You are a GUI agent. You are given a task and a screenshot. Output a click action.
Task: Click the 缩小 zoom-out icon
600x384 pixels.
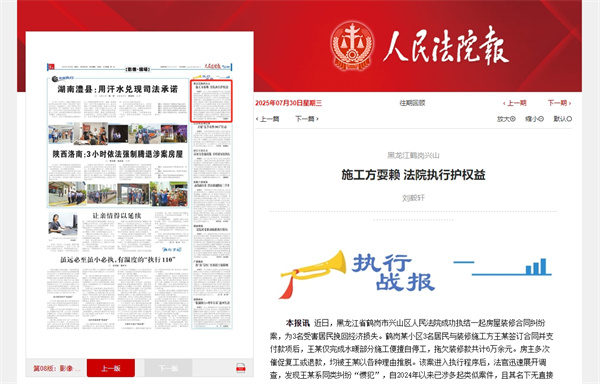coord(534,119)
